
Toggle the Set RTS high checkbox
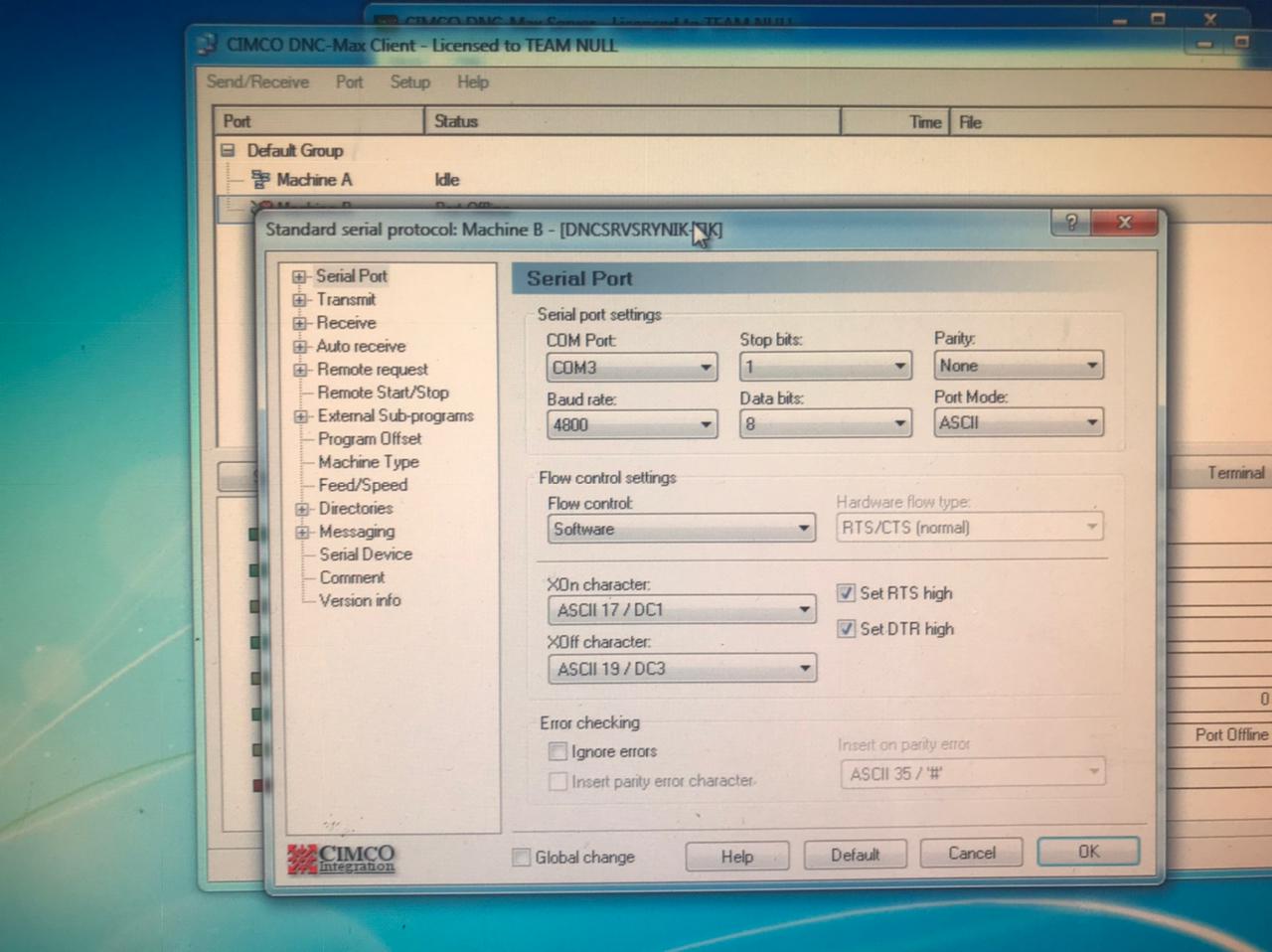click(846, 593)
